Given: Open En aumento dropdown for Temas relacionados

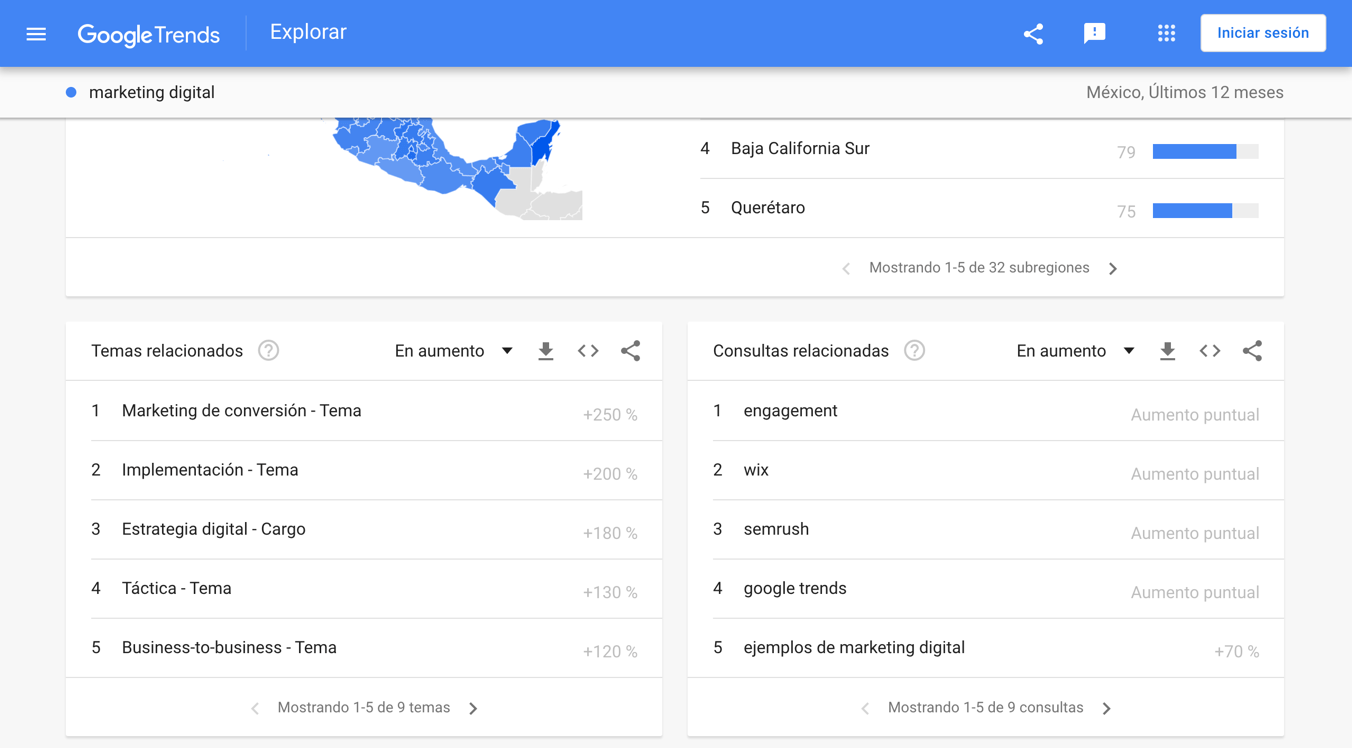Looking at the screenshot, I should click(x=454, y=351).
